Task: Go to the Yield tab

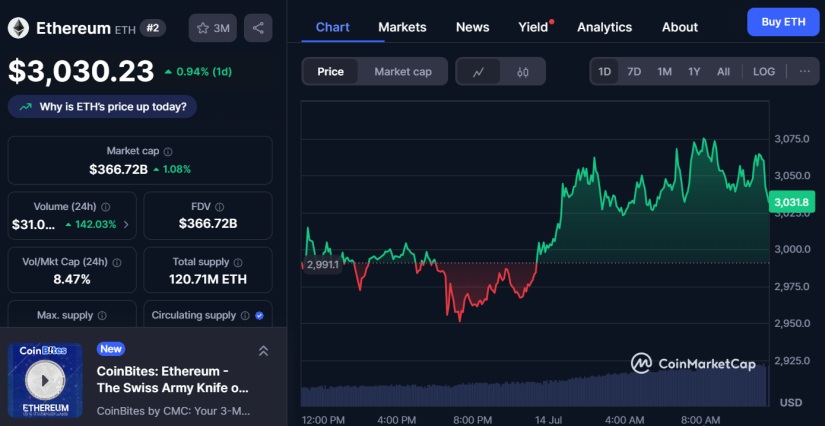Action: (x=534, y=27)
